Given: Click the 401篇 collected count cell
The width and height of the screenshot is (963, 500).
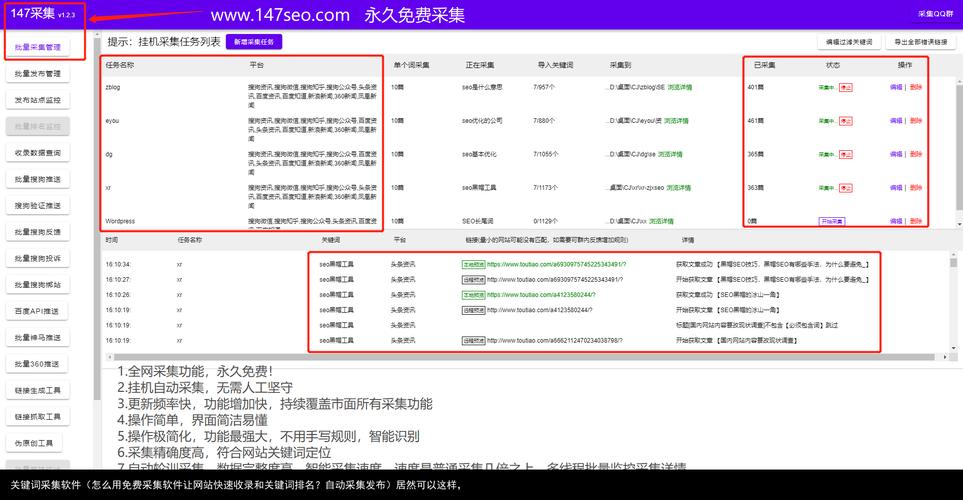Looking at the screenshot, I should (x=755, y=87).
